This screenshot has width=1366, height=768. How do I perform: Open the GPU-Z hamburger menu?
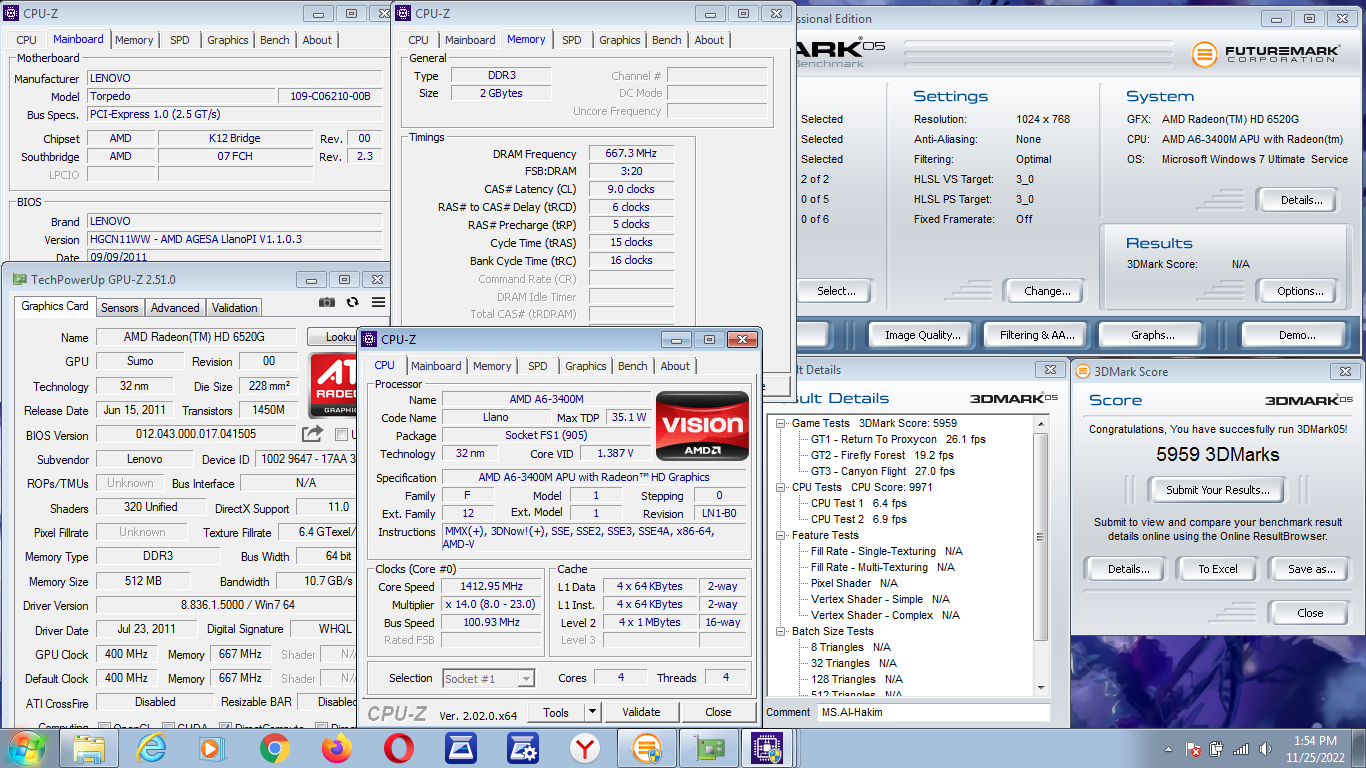pos(379,302)
